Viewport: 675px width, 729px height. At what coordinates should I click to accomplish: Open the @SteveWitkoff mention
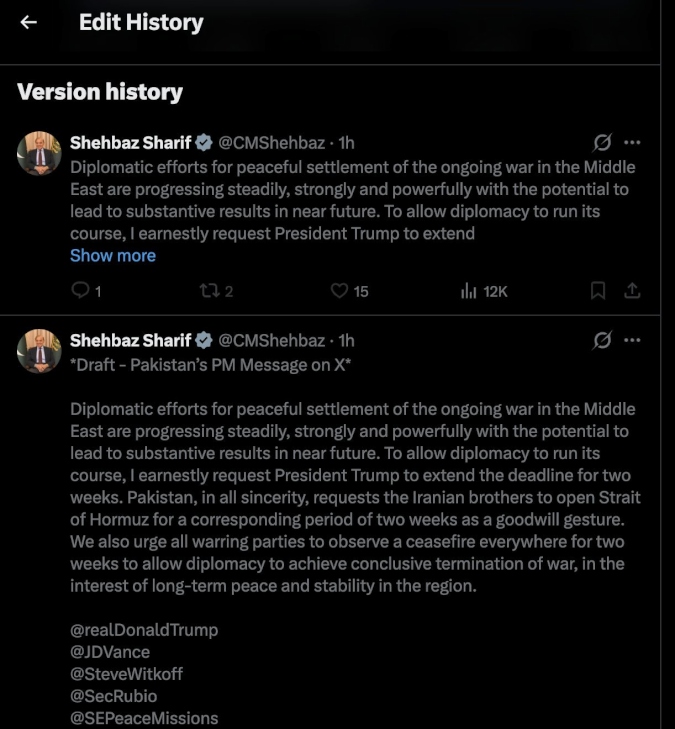pos(127,674)
